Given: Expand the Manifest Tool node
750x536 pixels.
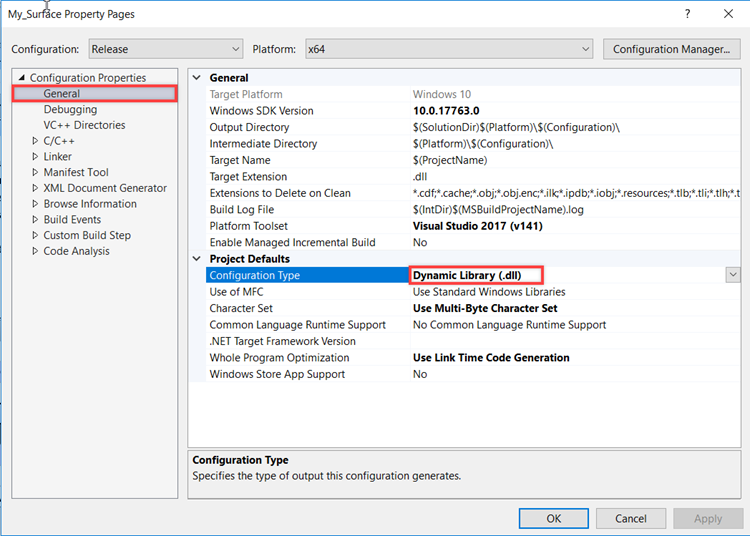Looking at the screenshot, I should (35, 173).
